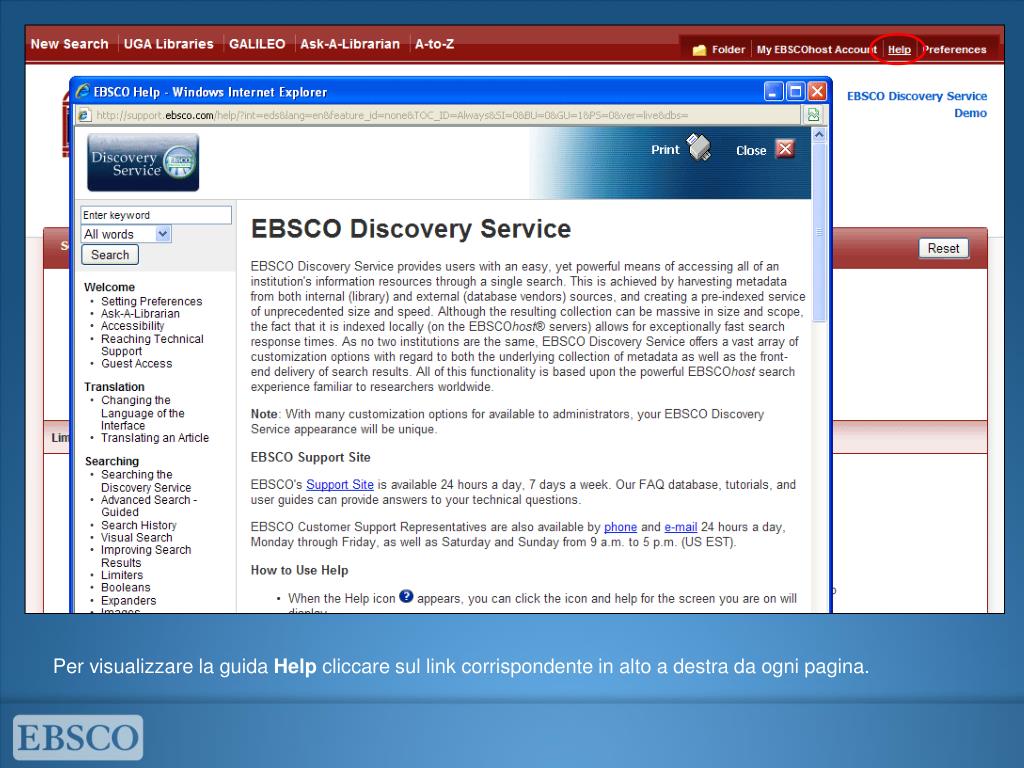Click Close text in help header
Viewport: 1024px width, 768px height.
click(x=751, y=150)
